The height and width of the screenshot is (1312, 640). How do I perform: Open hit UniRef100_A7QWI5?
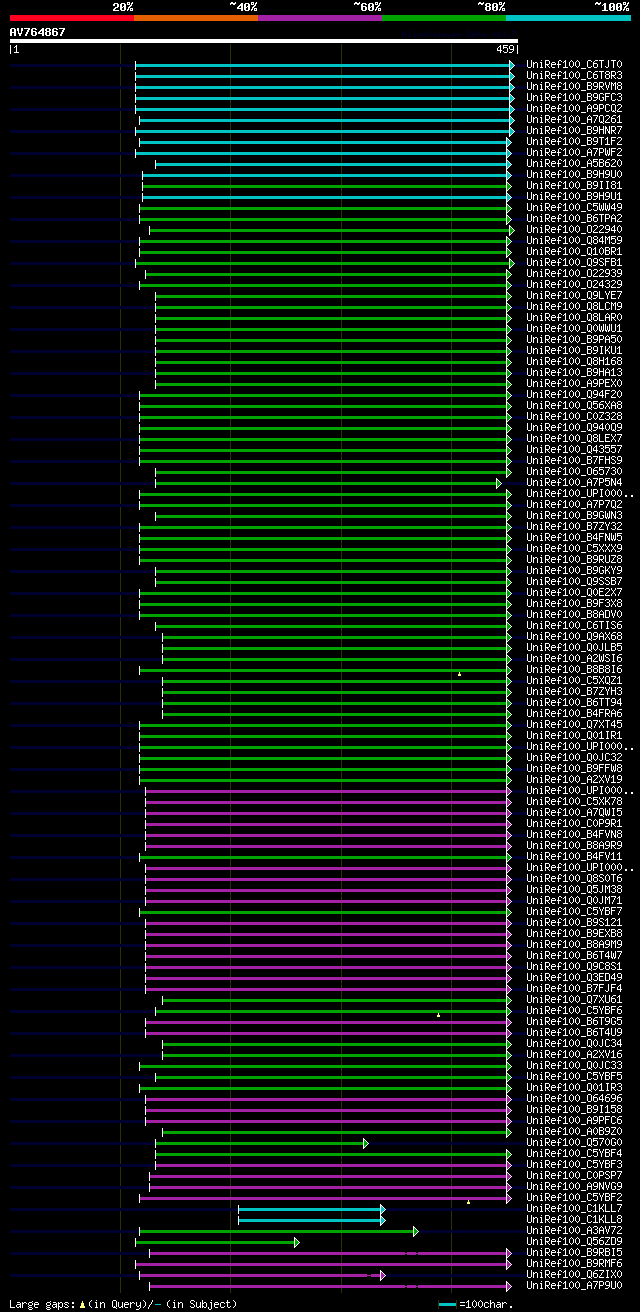click(574, 813)
